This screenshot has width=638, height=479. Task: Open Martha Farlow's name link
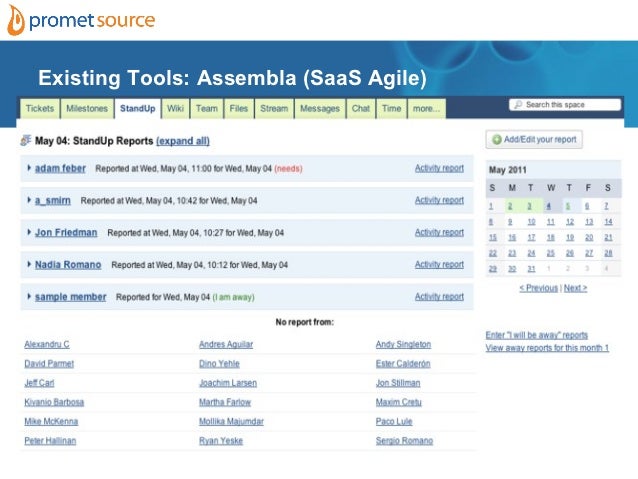[225, 402]
